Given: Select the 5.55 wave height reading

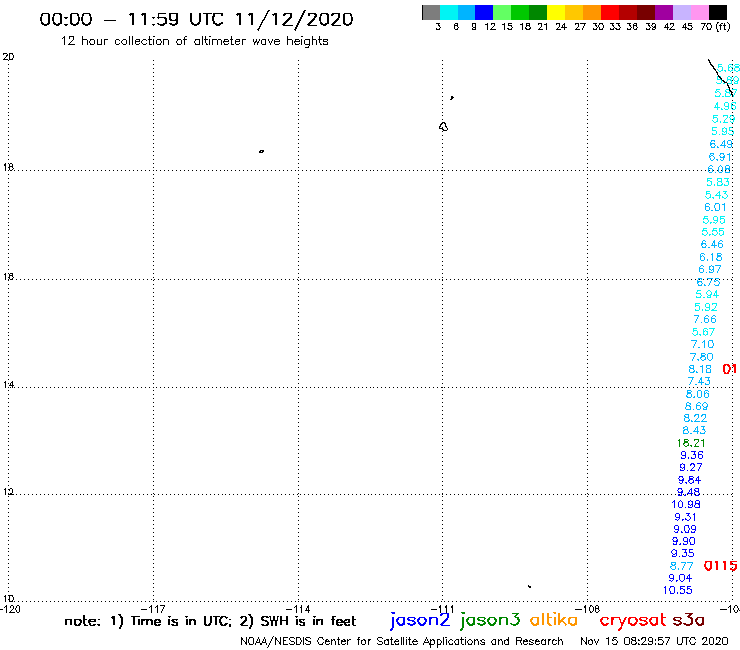Looking at the screenshot, I should (x=713, y=232).
